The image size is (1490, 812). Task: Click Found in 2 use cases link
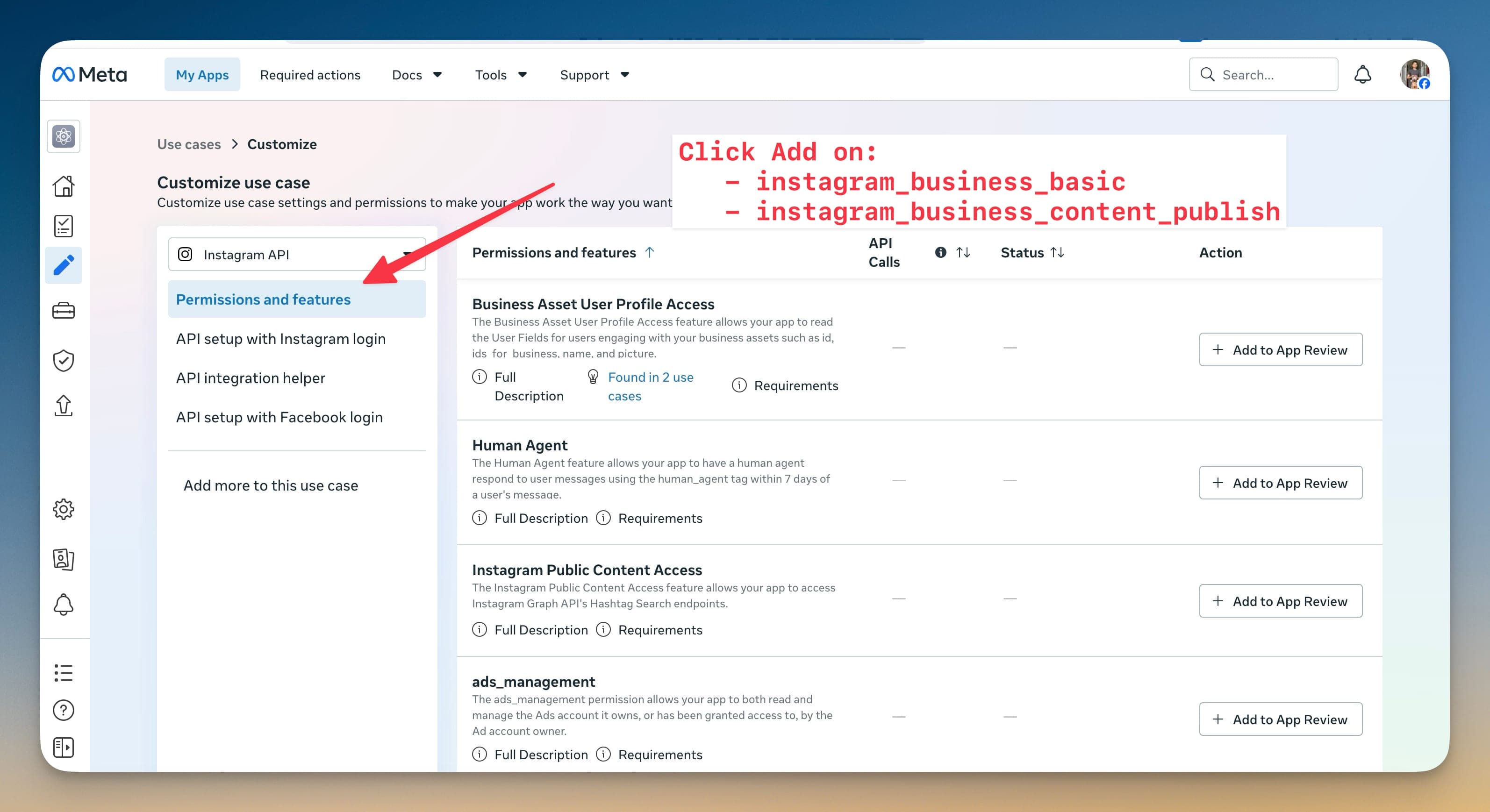651,386
